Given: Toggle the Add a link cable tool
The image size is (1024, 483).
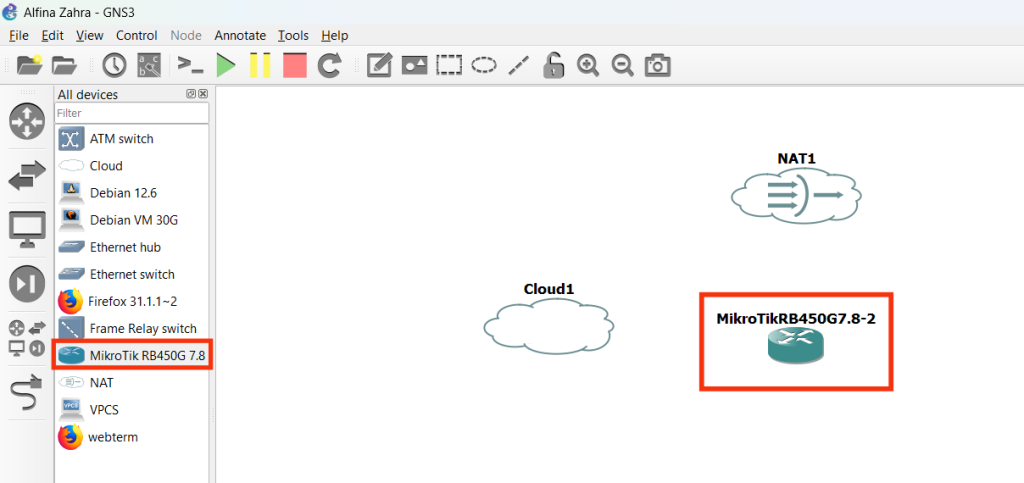Looking at the screenshot, I should tap(27, 395).
